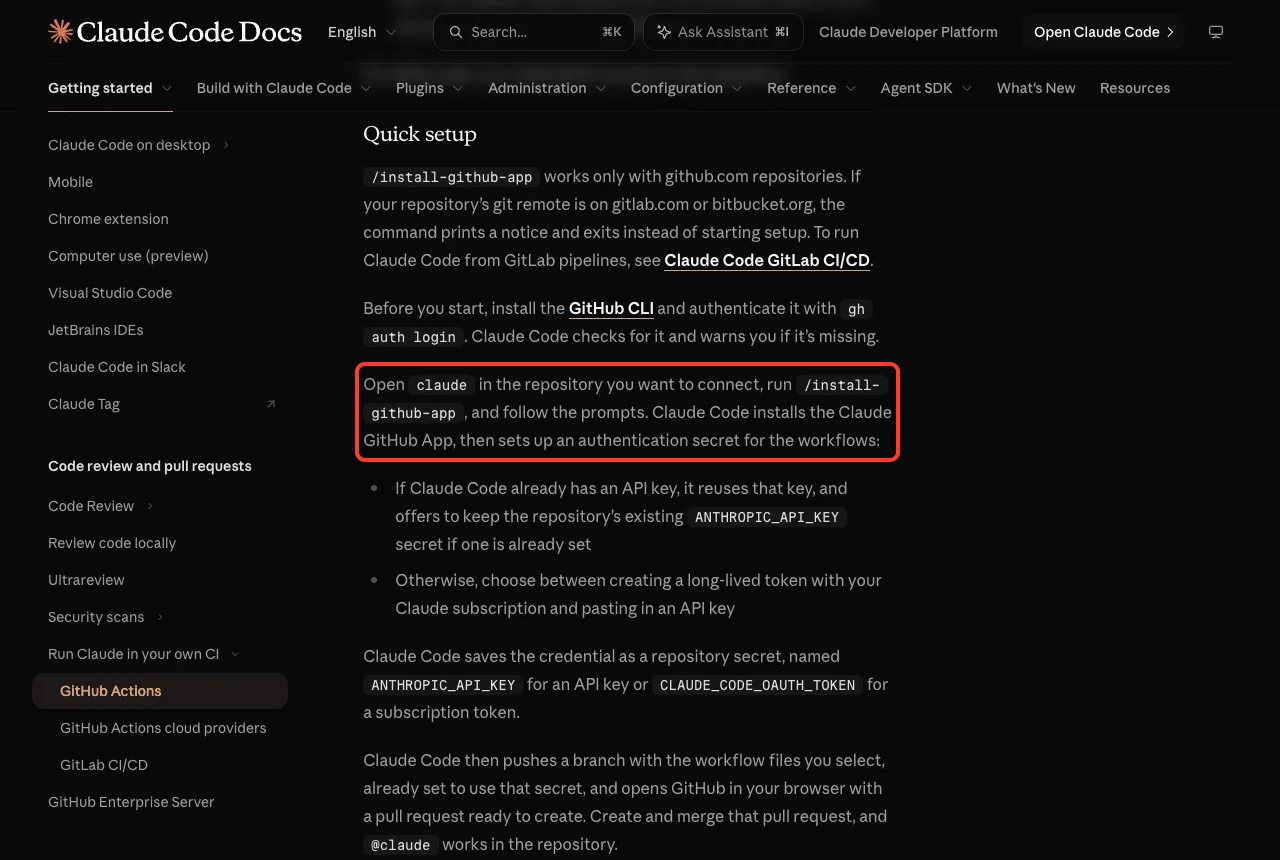1280x860 pixels.
Task: Open the Reference dropdown menu
Action: [x=811, y=88]
